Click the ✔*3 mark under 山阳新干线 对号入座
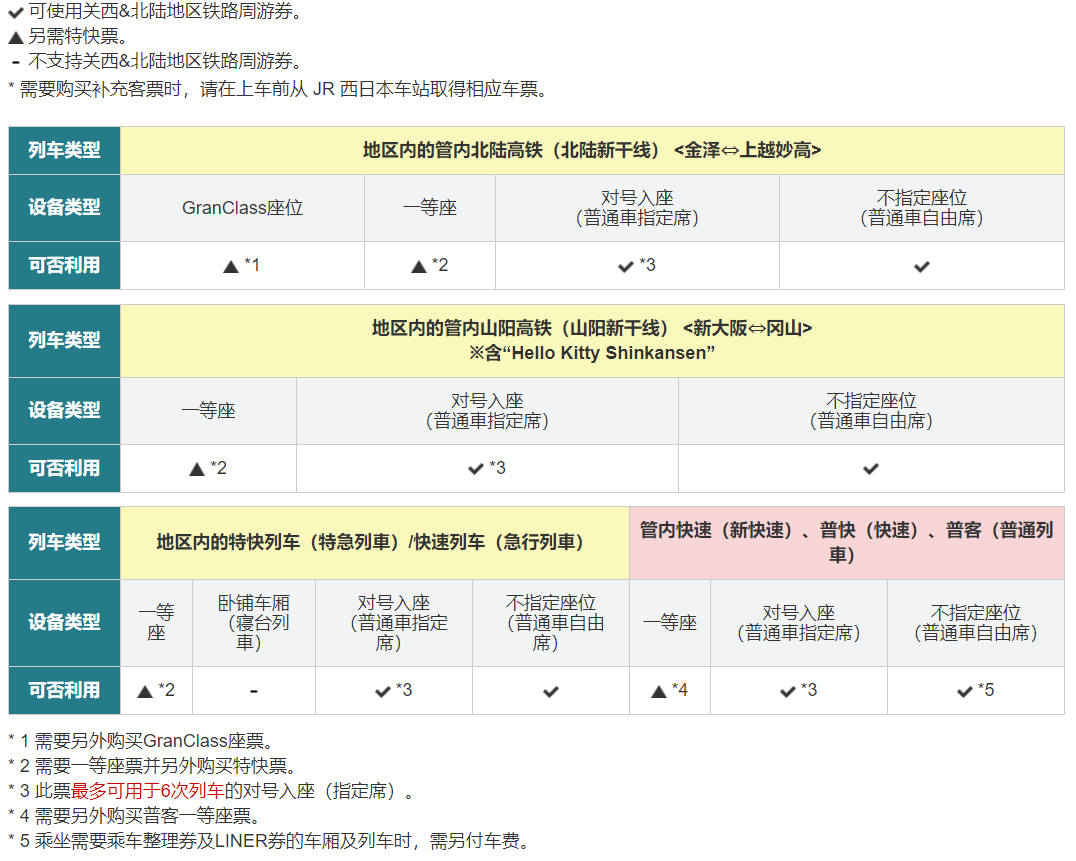This screenshot has width=1076, height=861. 487,468
